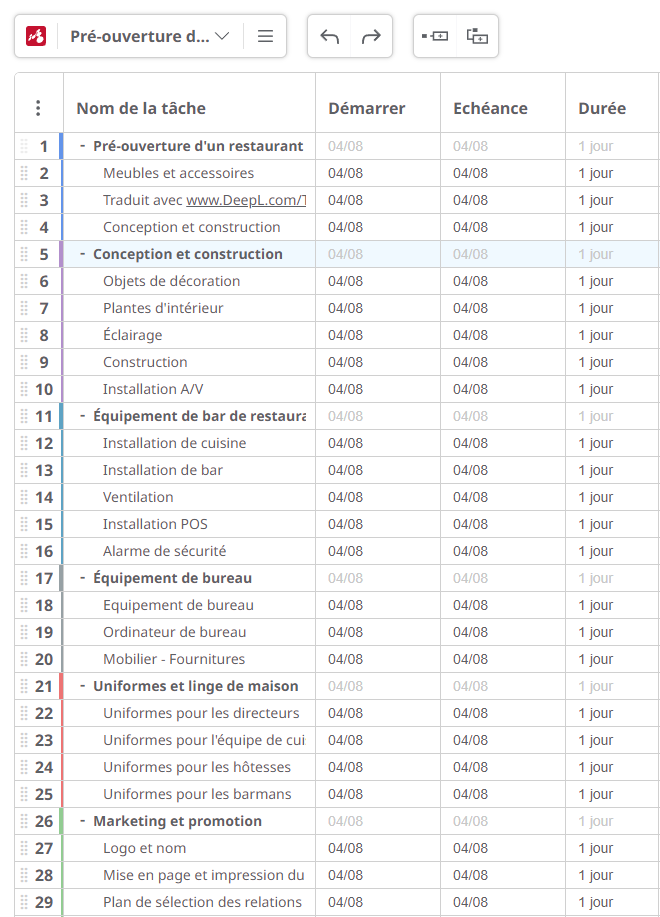
Task: Select the Meubles et accessoires task
Action: (178, 173)
